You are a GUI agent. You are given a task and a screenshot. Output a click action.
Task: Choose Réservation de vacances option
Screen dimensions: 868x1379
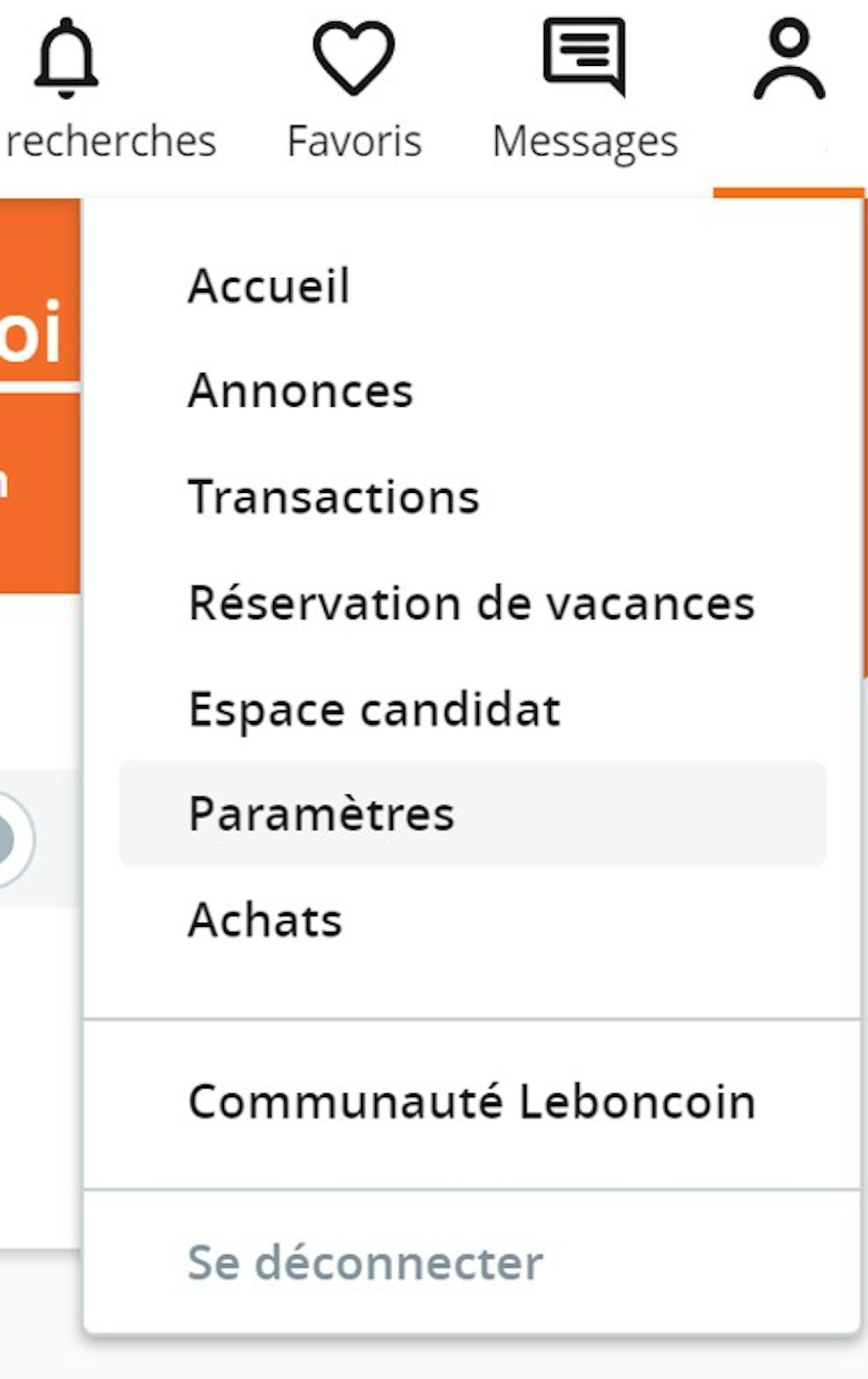tap(472, 603)
